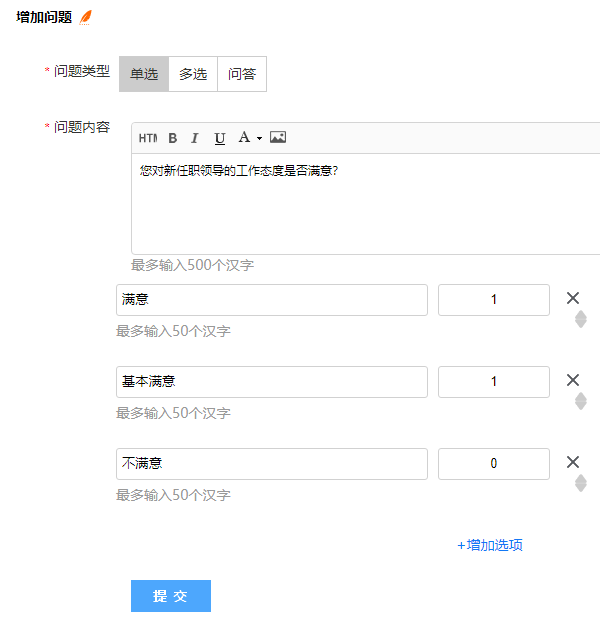
Task: Click the 问题类型 label
Action: pos(82,71)
